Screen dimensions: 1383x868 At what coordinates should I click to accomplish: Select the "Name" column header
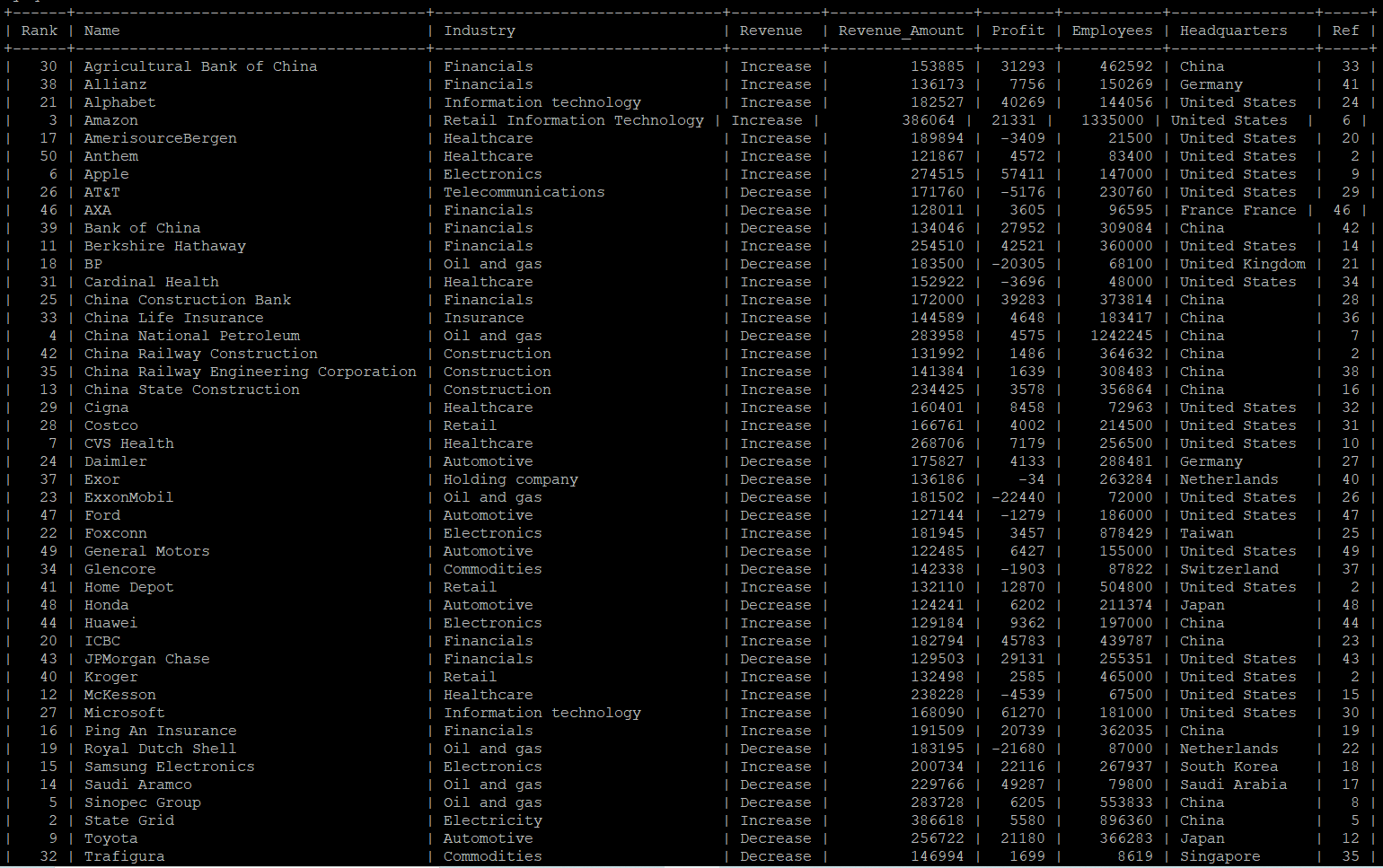tap(101, 31)
